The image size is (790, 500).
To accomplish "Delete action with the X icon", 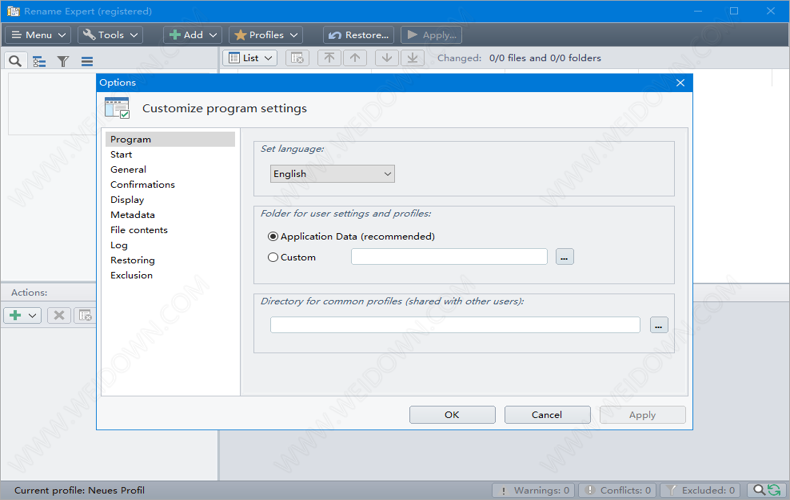I will (x=59, y=316).
